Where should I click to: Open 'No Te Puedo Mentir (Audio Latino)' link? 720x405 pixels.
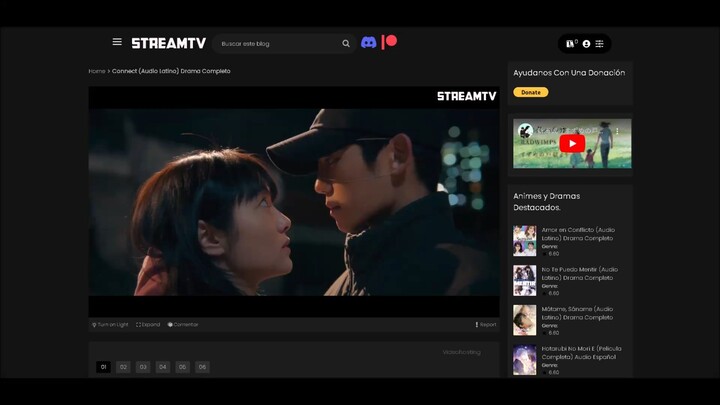pyautogui.click(x=579, y=274)
